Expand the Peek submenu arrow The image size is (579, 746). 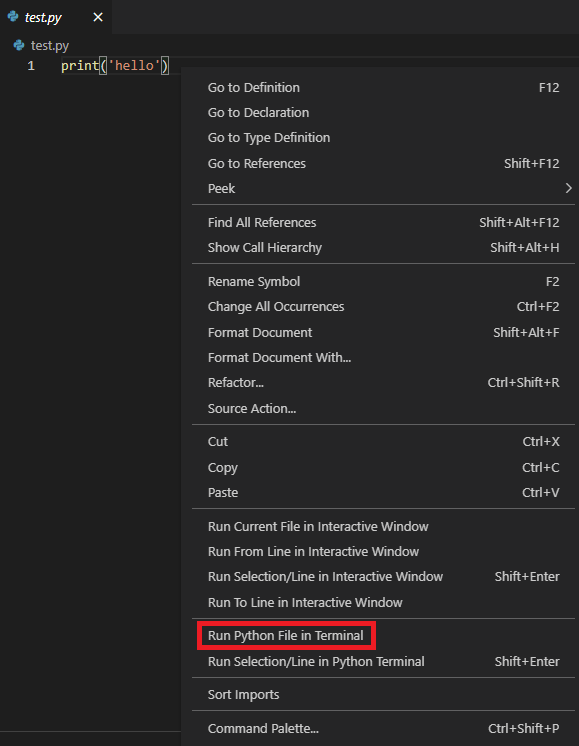pos(569,188)
